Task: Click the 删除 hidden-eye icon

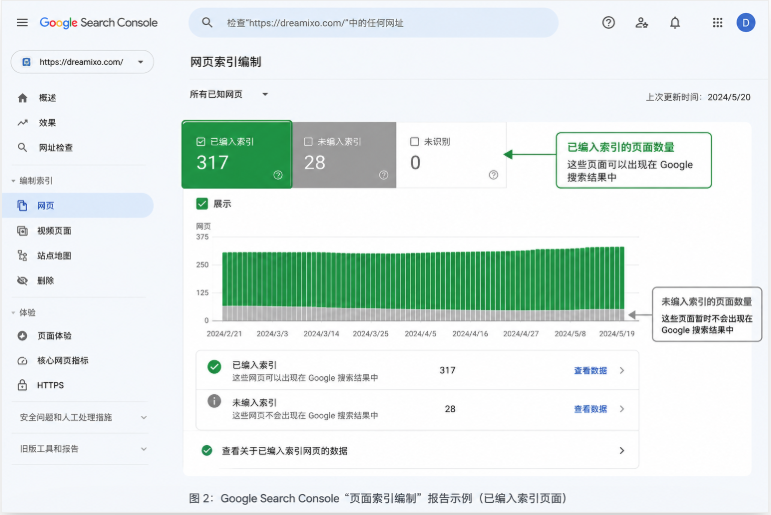Action: click(x=23, y=280)
